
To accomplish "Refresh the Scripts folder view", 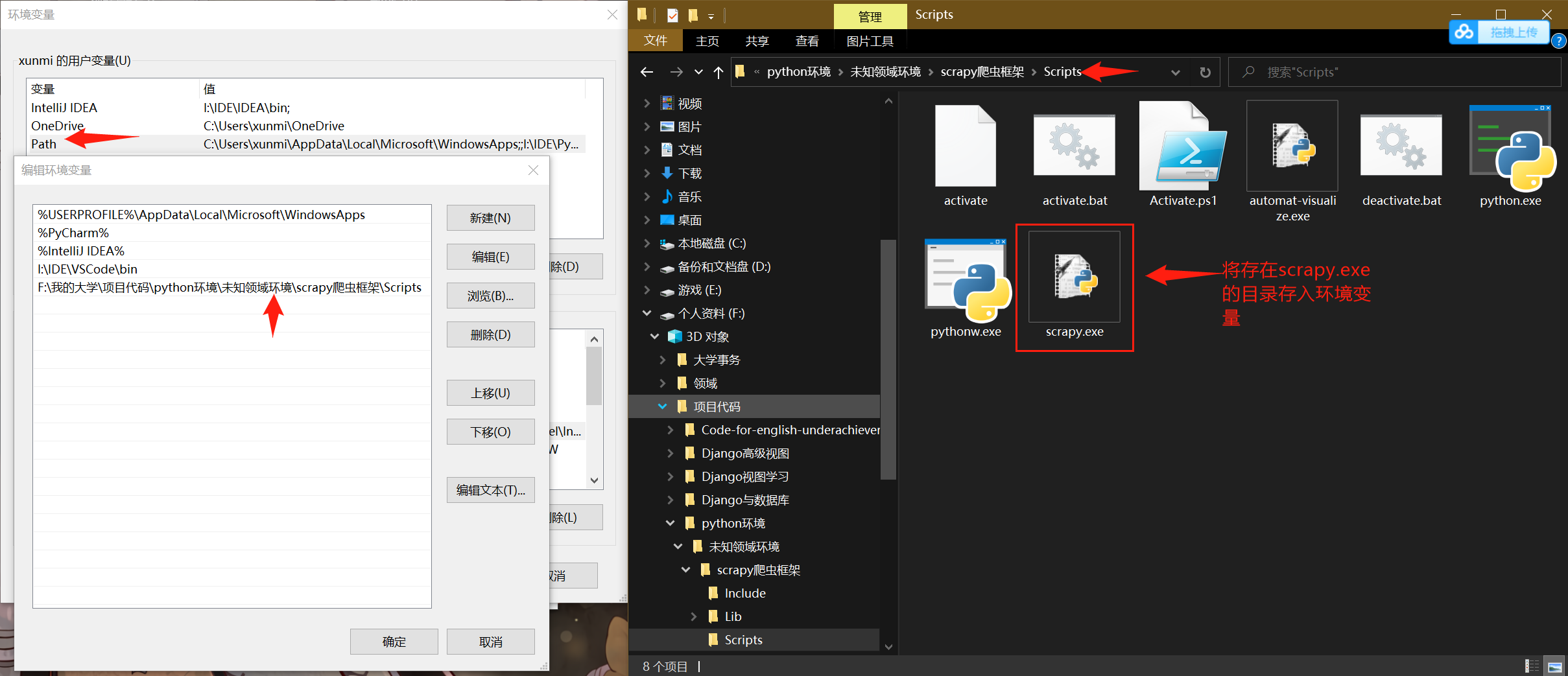I will [1205, 72].
